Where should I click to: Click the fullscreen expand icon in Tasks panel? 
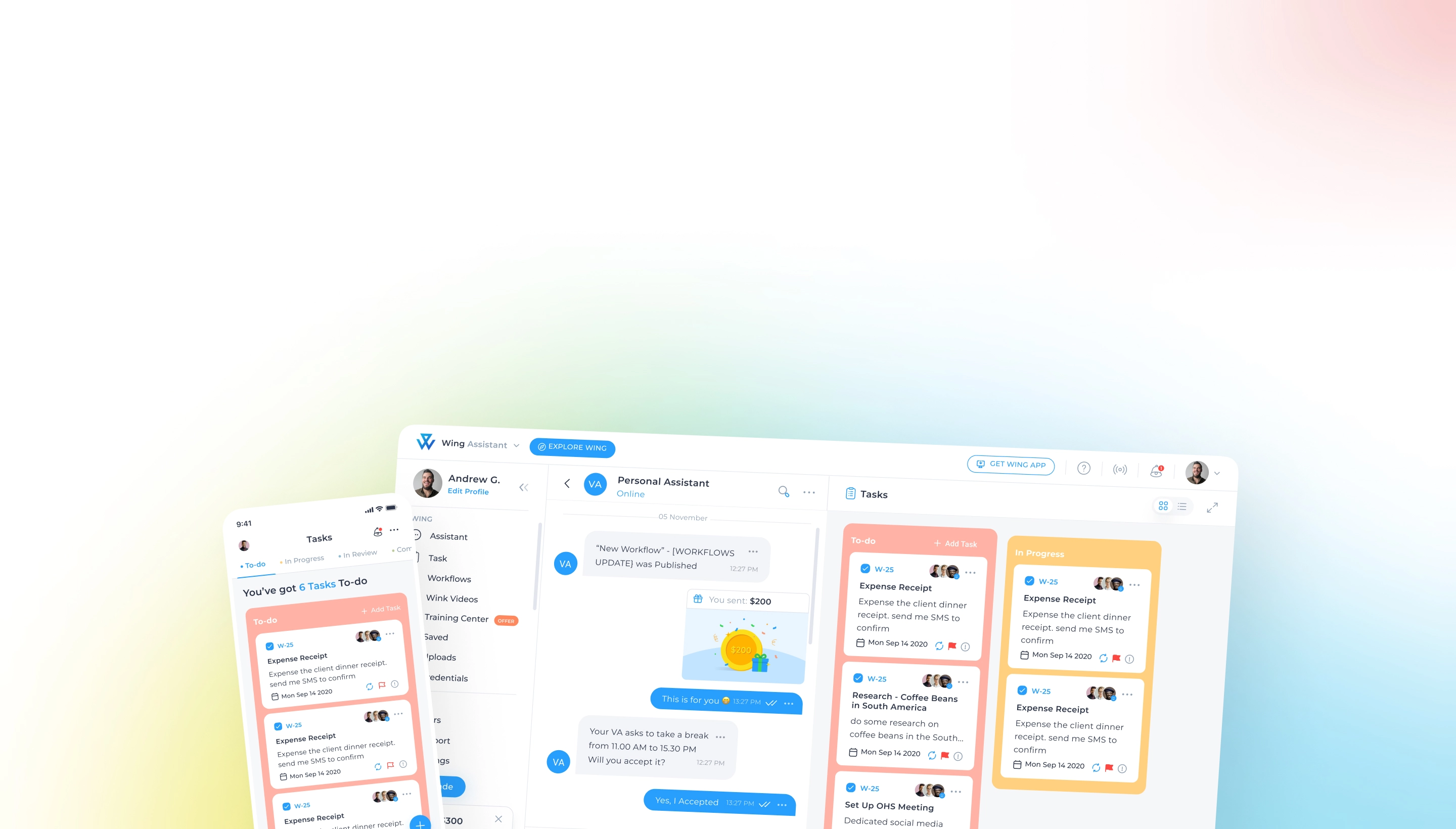click(1212, 507)
